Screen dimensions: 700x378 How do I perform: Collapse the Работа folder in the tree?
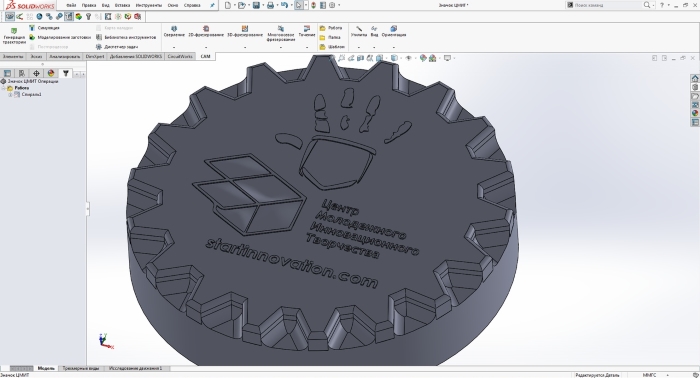[x=3, y=88]
